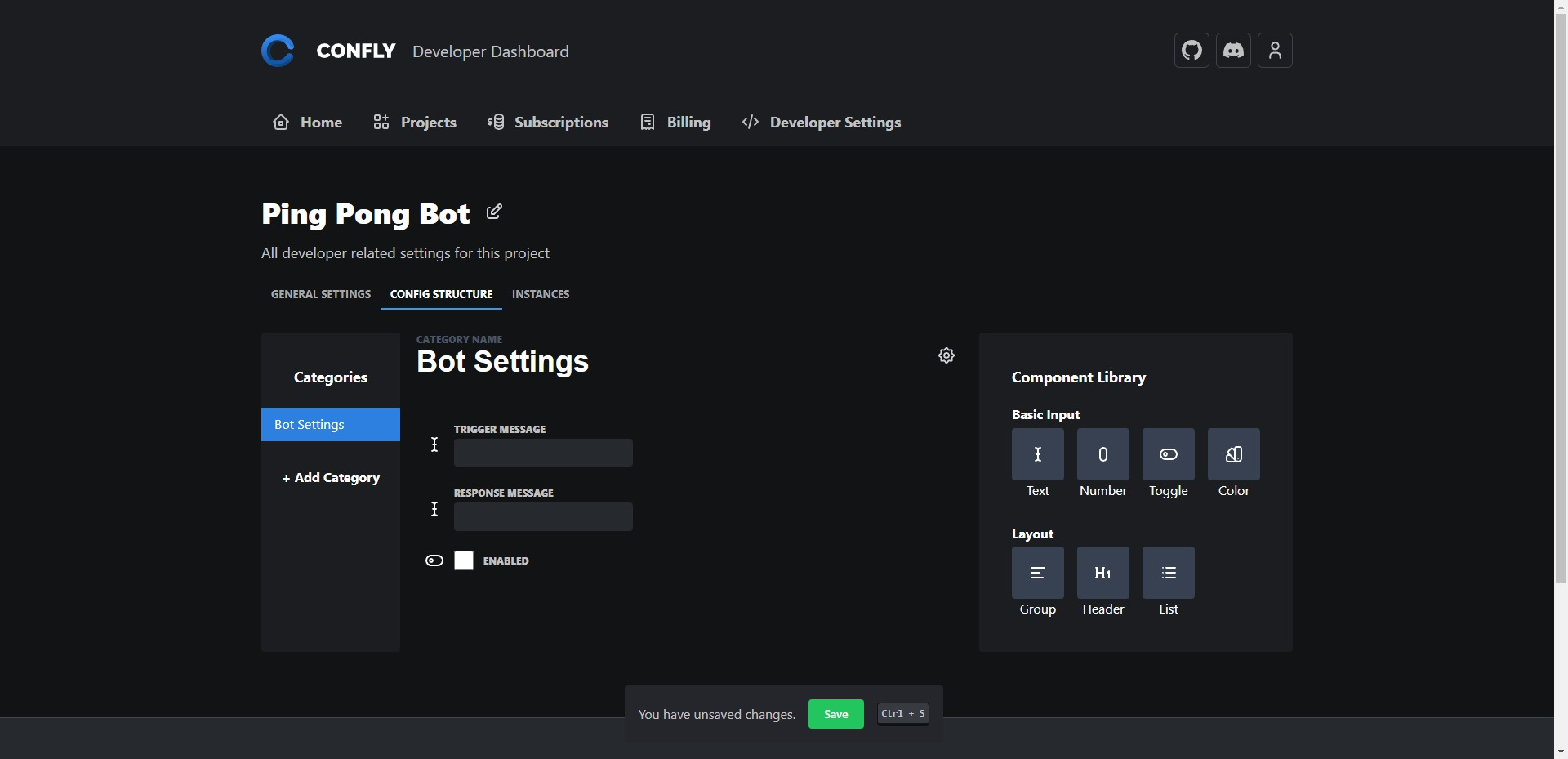Add a Group layout component
The height and width of the screenshot is (759, 1568).
pyautogui.click(x=1037, y=573)
